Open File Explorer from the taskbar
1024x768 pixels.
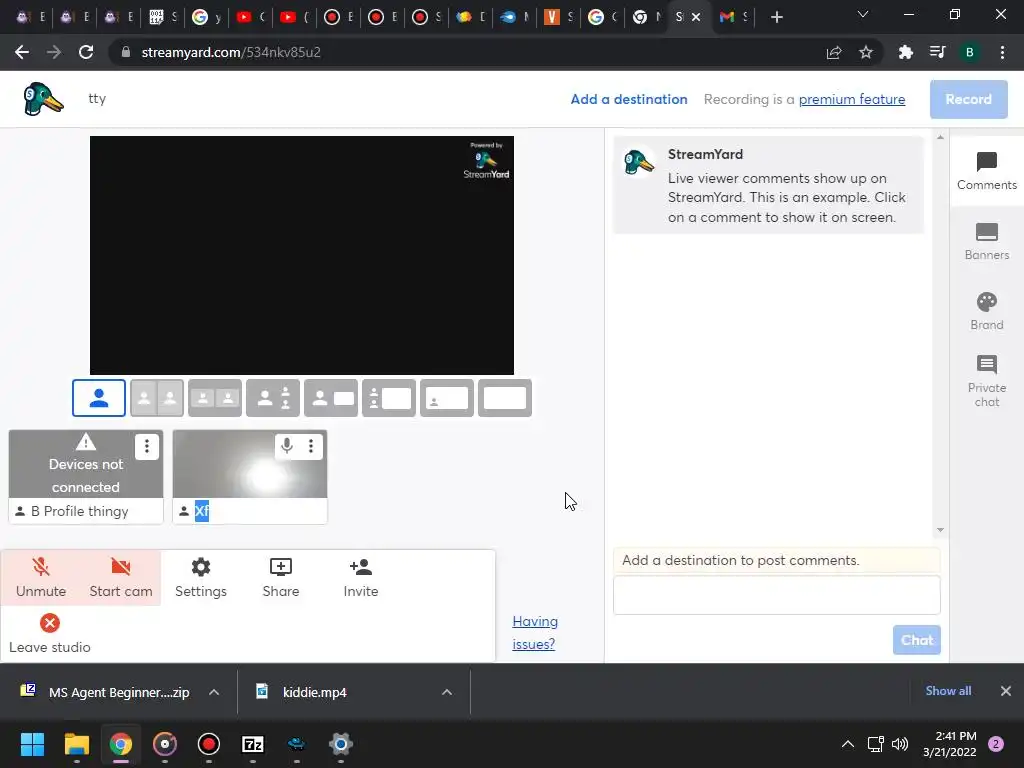point(76,744)
